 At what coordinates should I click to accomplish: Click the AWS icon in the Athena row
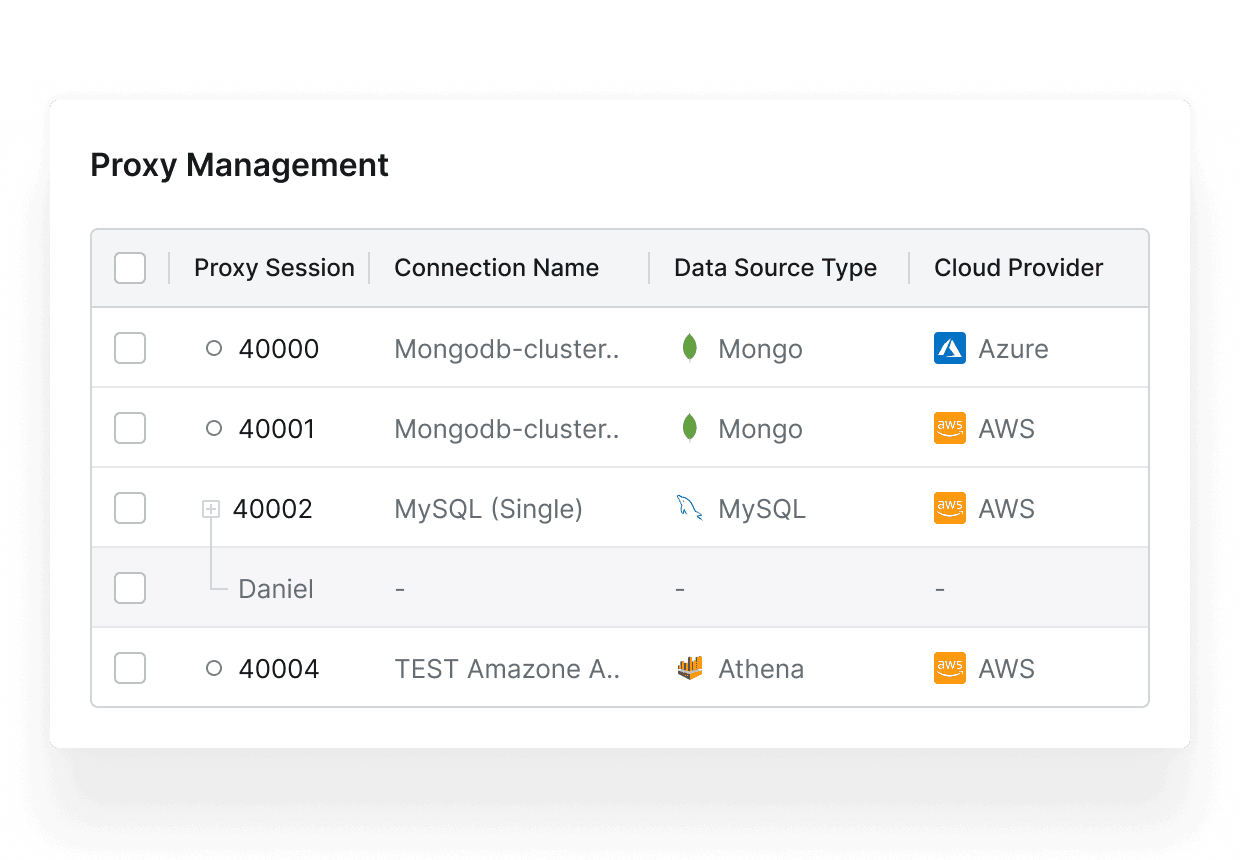(949, 668)
